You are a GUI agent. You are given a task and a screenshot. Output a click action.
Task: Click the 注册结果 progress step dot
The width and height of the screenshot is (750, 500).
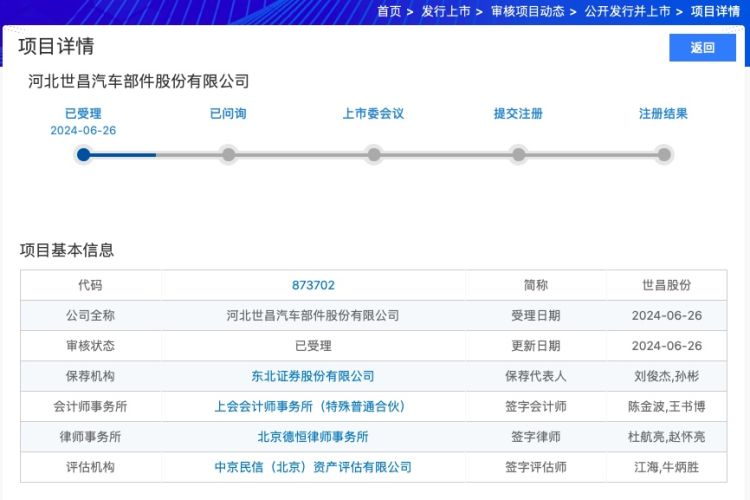pyautogui.click(x=663, y=154)
